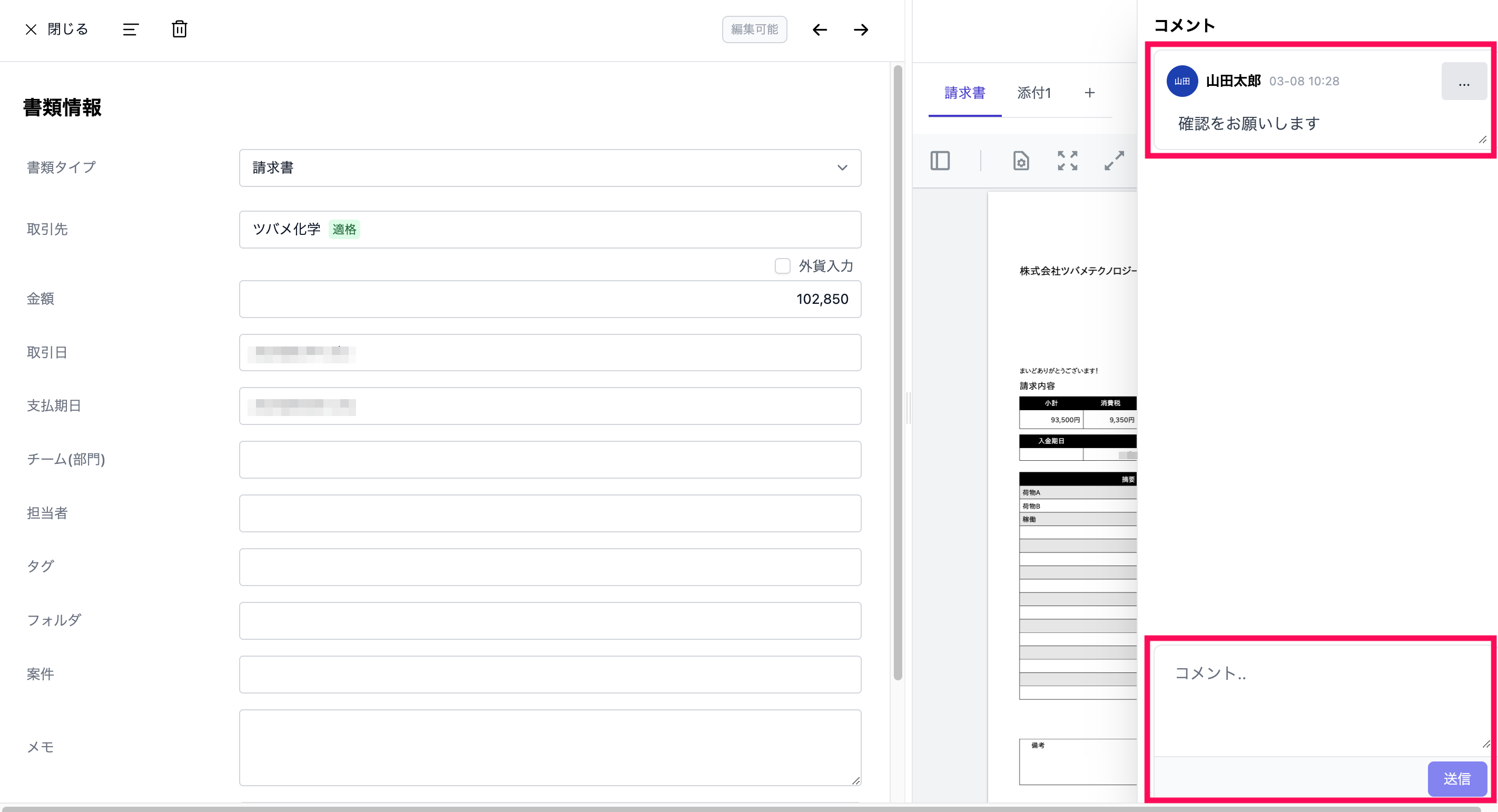Open the 取引先 ツバメ化学 selector
Image resolution: width=1498 pixels, height=812 pixels.
(549, 230)
